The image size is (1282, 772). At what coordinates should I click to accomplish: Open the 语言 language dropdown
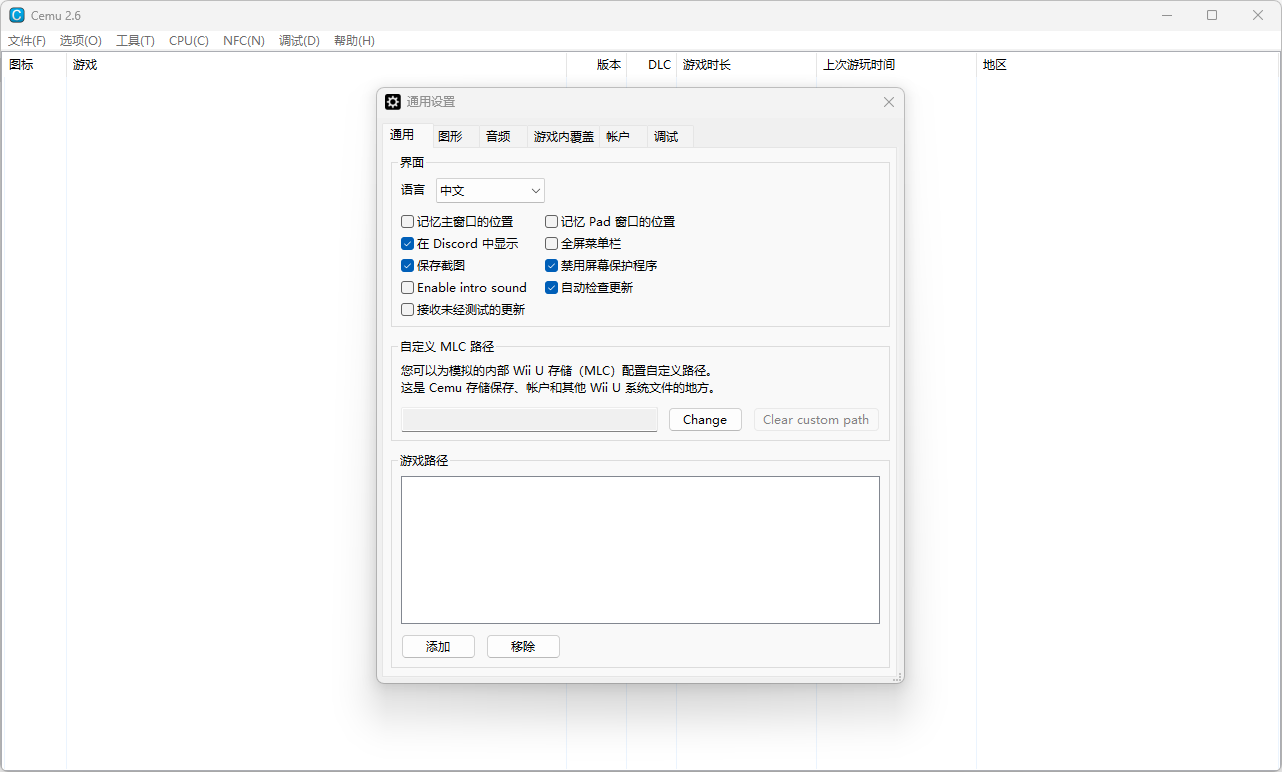click(x=490, y=190)
